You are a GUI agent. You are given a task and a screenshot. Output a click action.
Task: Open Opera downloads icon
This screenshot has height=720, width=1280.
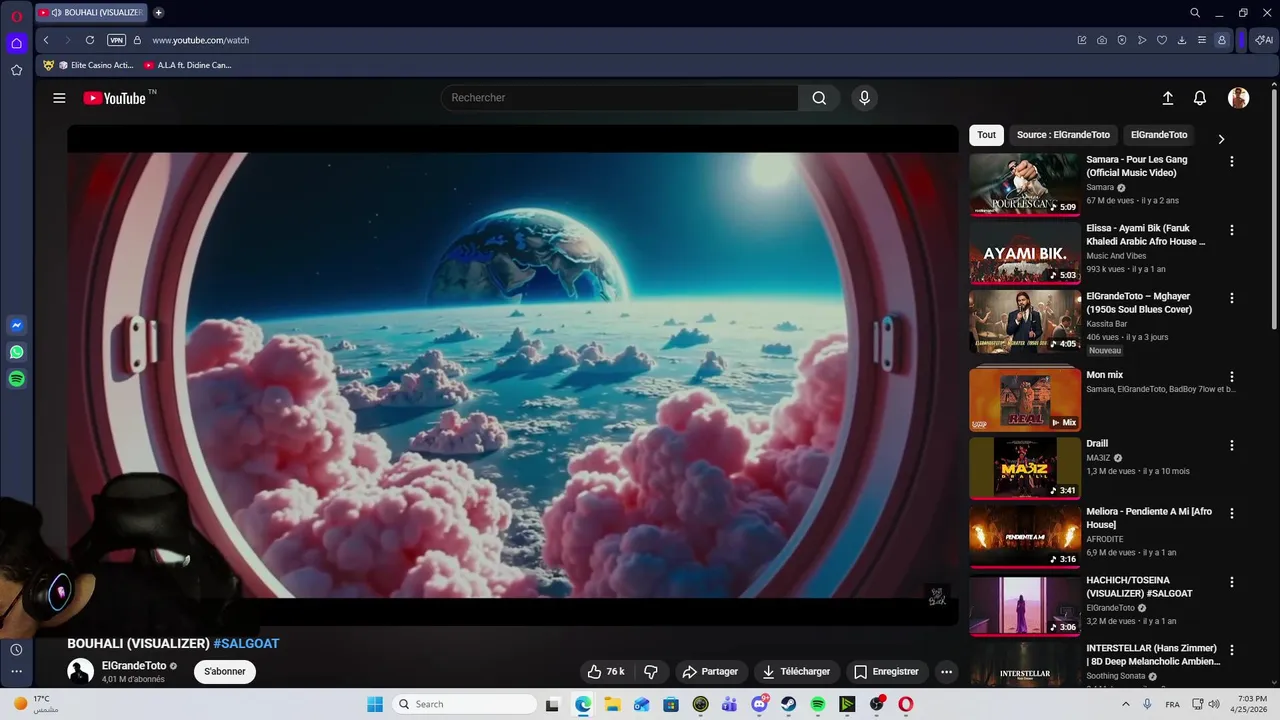point(1181,40)
